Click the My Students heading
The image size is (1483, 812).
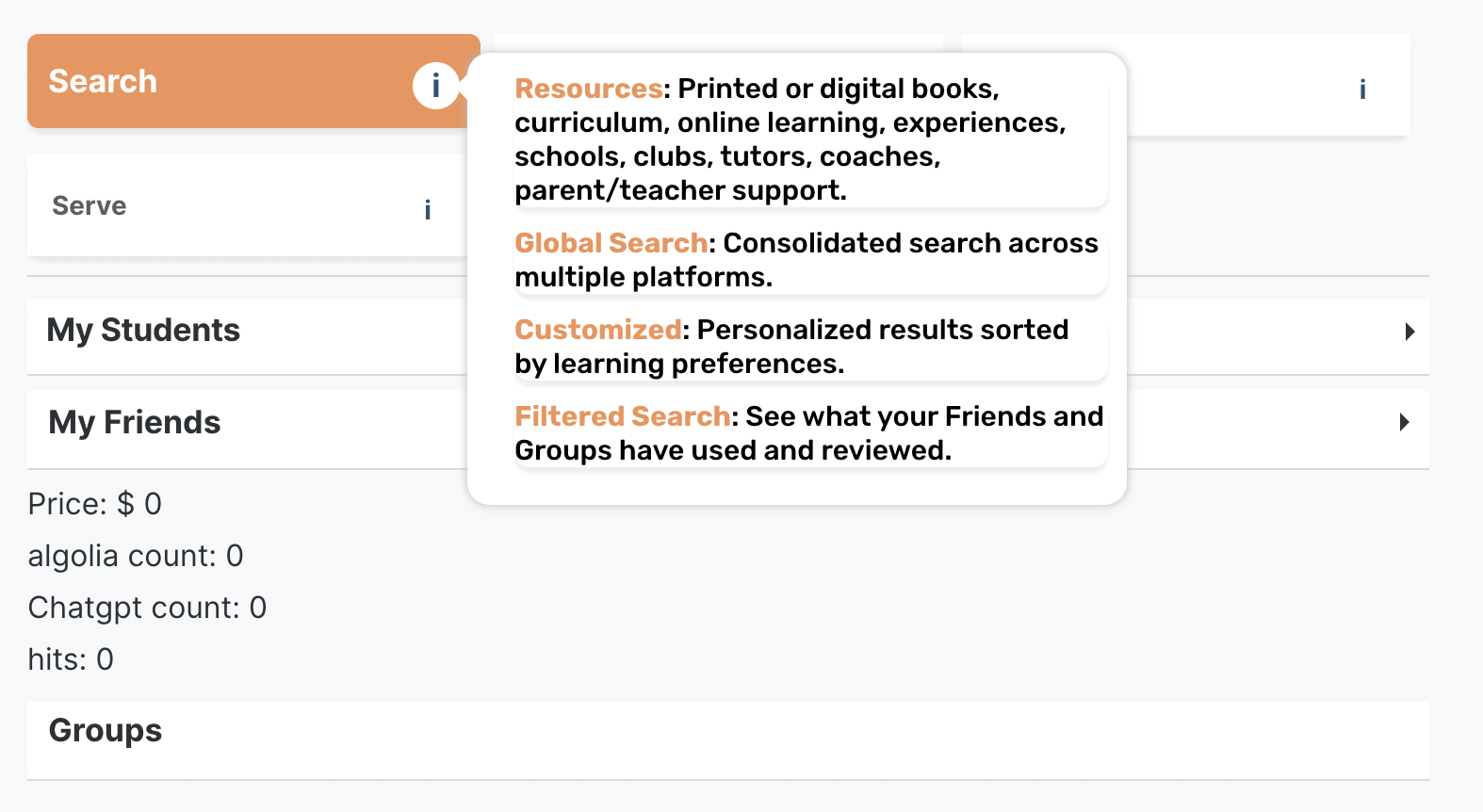[x=143, y=331]
